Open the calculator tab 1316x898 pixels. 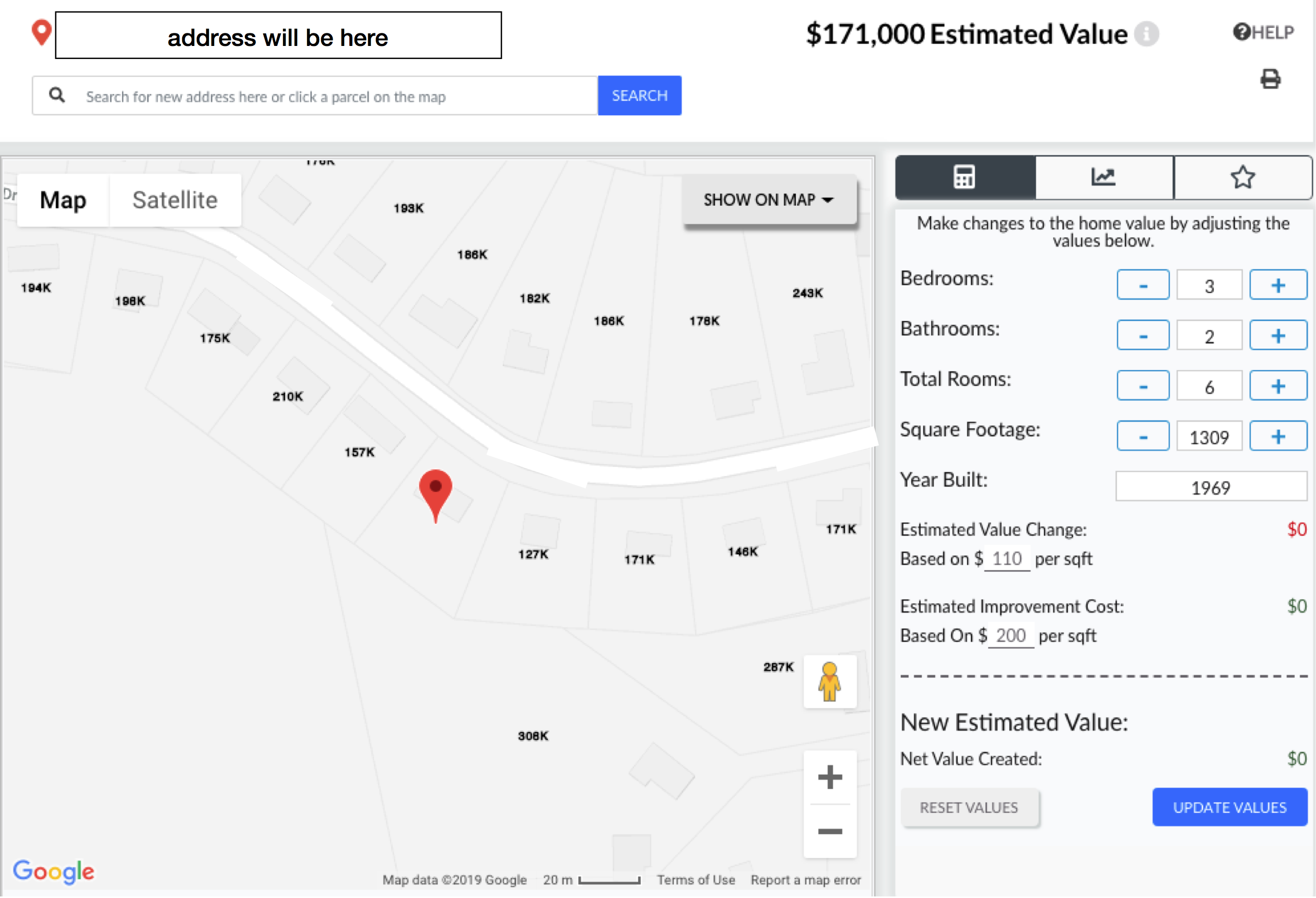tap(965, 177)
